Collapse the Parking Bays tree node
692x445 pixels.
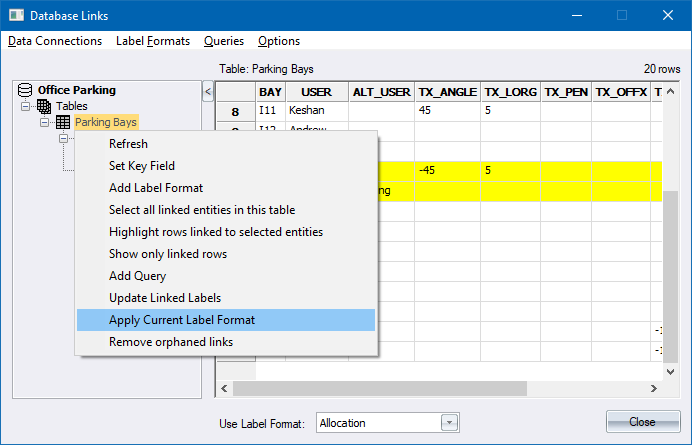(45, 122)
